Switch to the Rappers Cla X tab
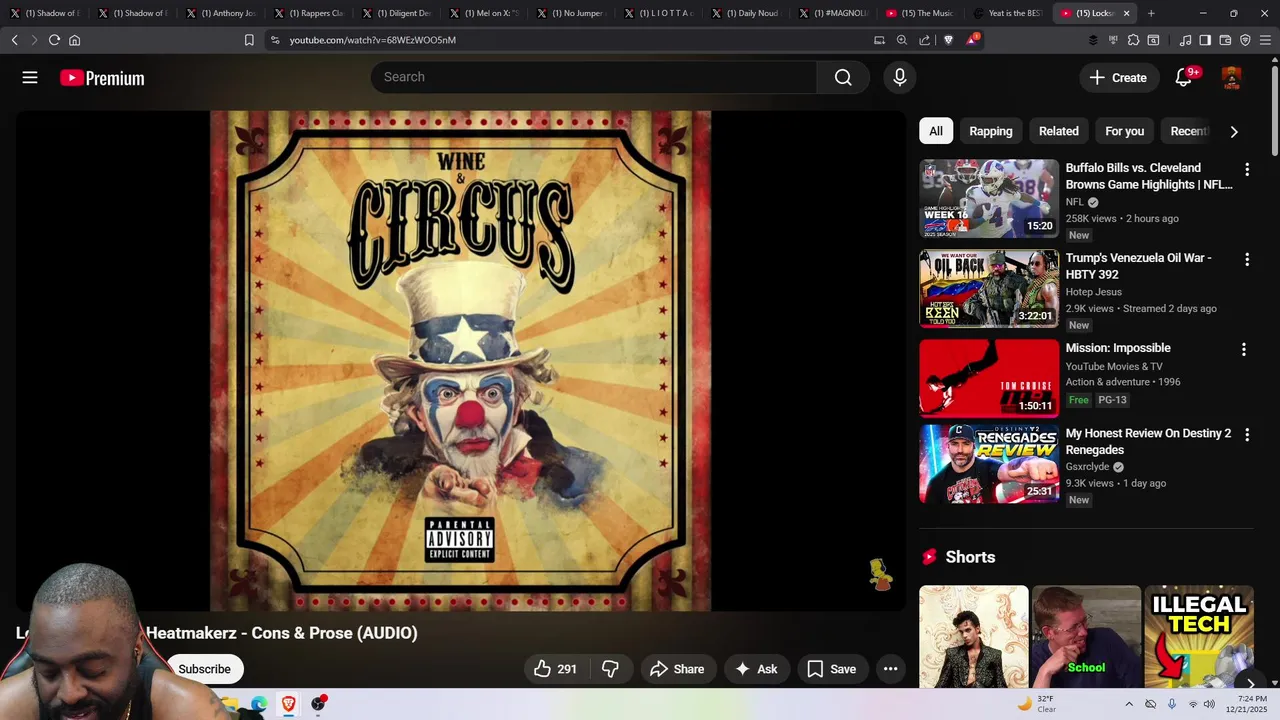The image size is (1280, 720). (308, 13)
